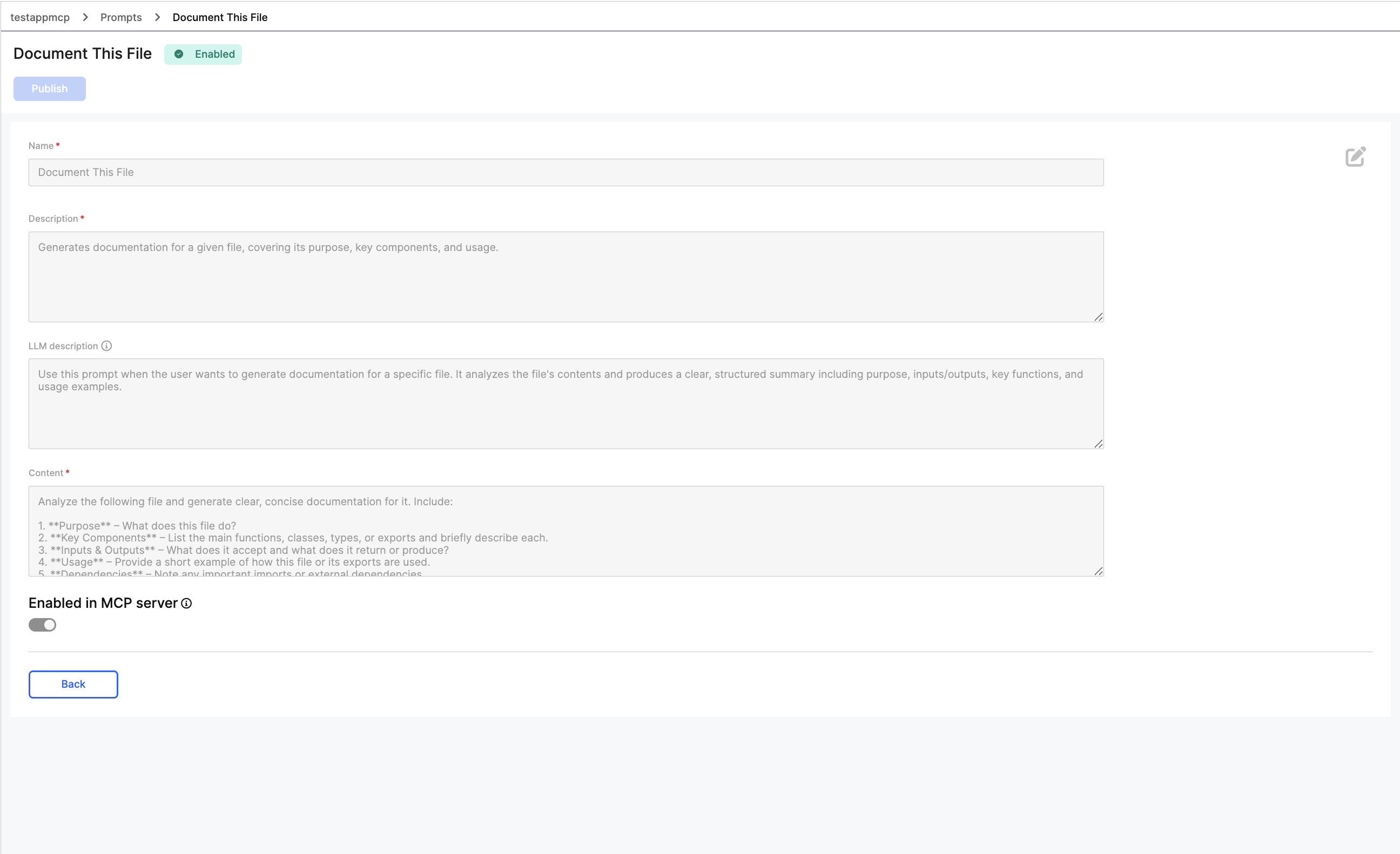
Task: Click the LLM description field resize handle
Action: click(x=1098, y=444)
